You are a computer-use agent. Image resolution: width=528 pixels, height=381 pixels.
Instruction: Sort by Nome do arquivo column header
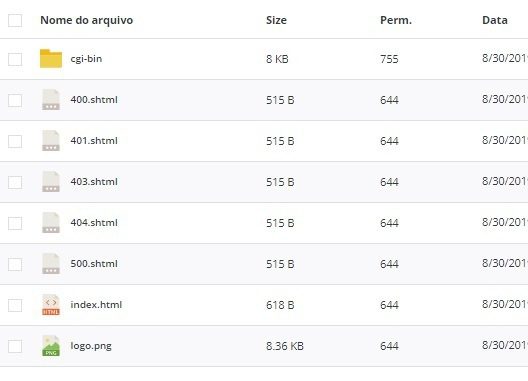(87, 20)
